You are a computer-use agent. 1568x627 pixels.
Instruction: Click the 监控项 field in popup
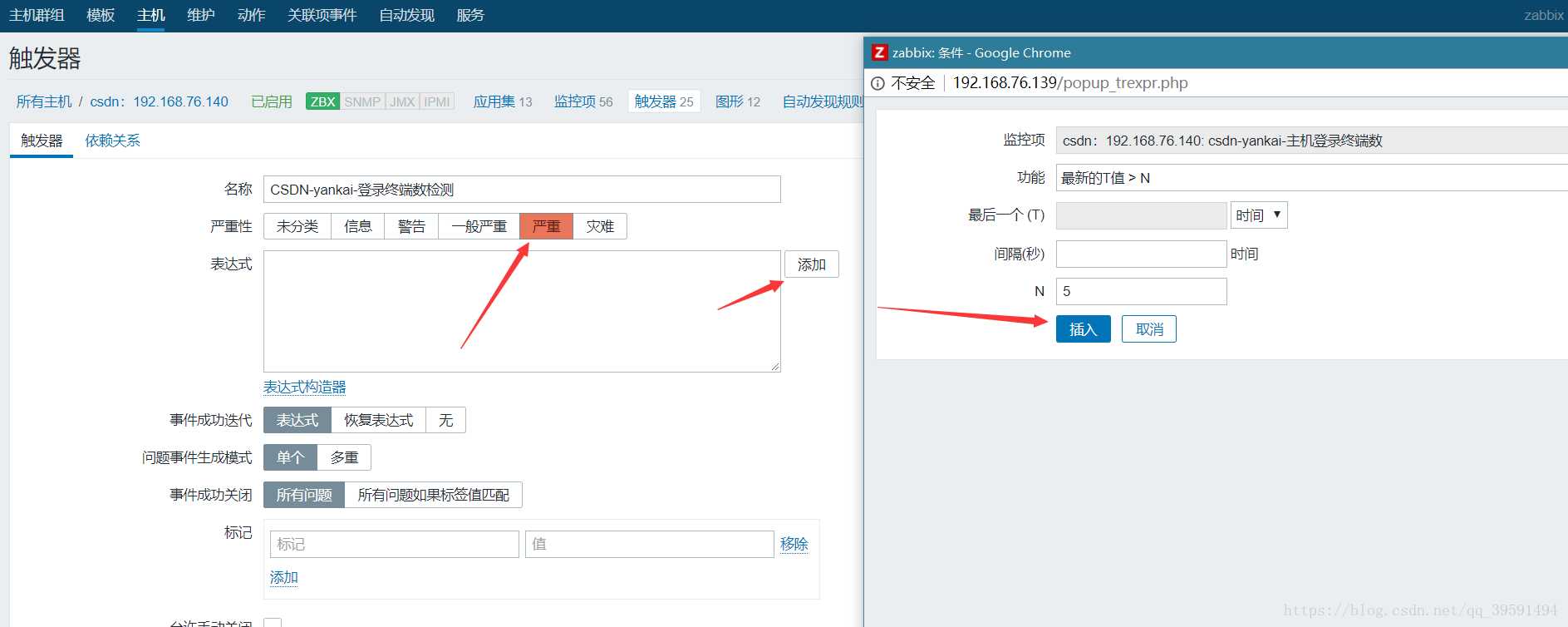point(1311,141)
